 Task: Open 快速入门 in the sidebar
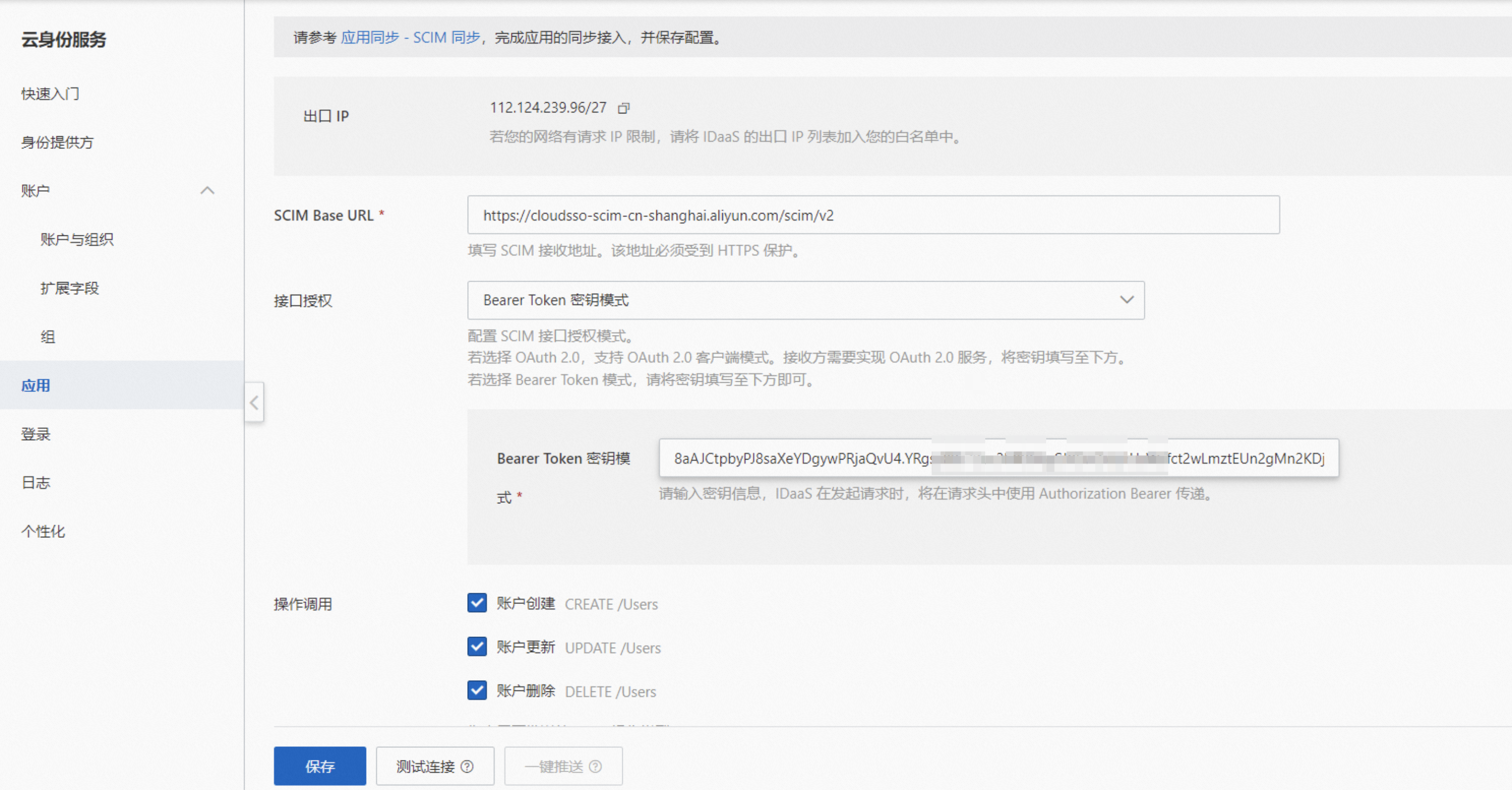50,94
